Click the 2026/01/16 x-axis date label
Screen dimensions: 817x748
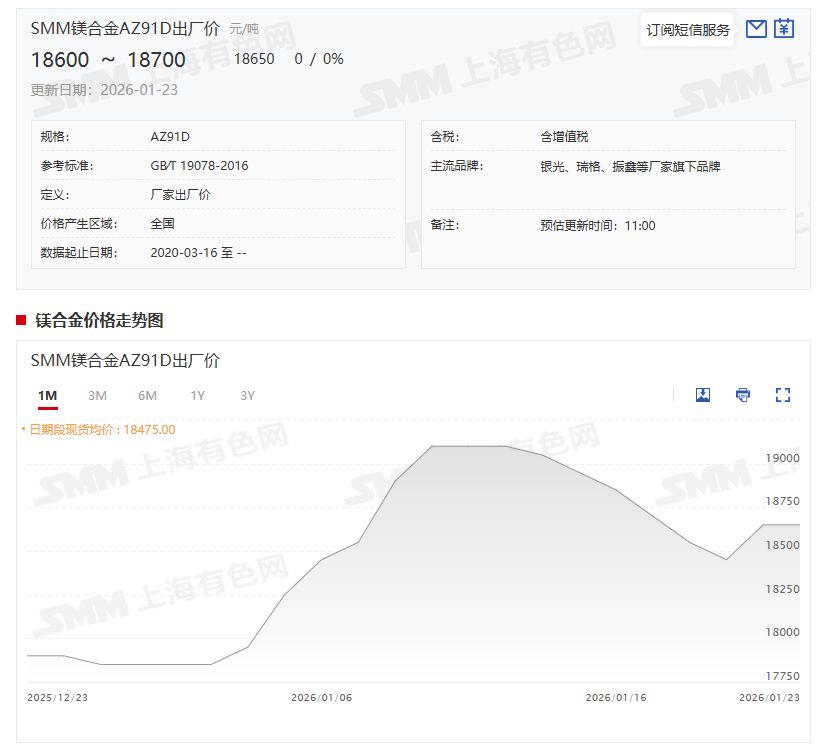pyautogui.click(x=616, y=697)
